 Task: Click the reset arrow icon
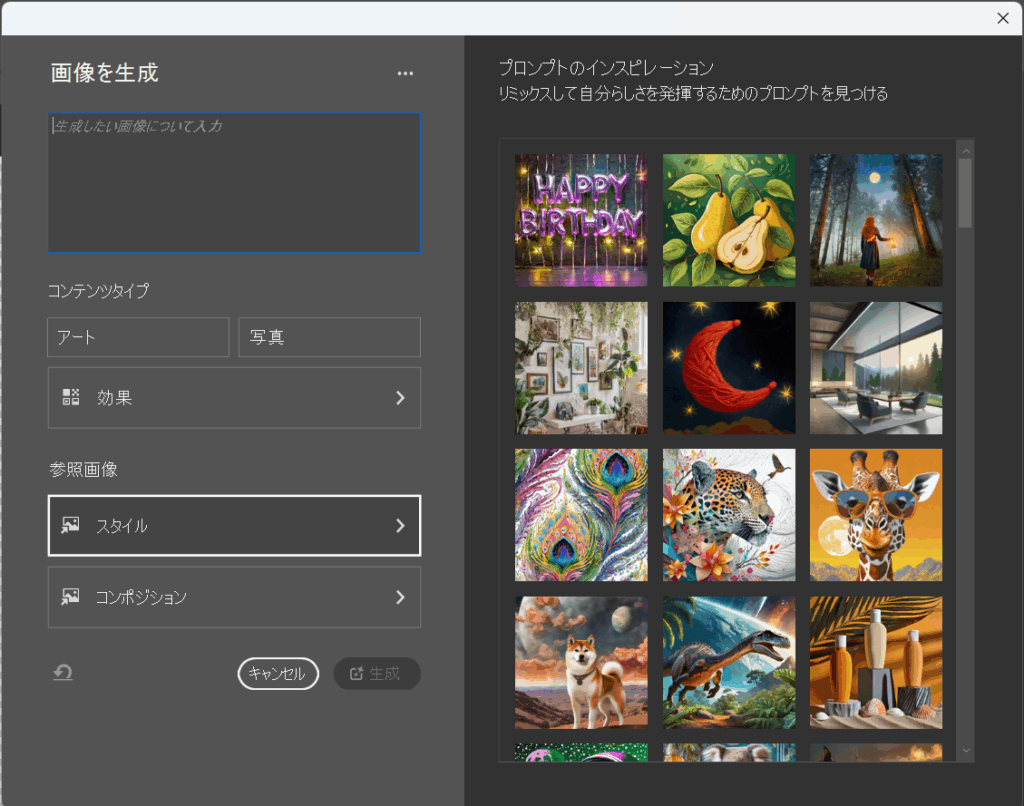[x=63, y=673]
